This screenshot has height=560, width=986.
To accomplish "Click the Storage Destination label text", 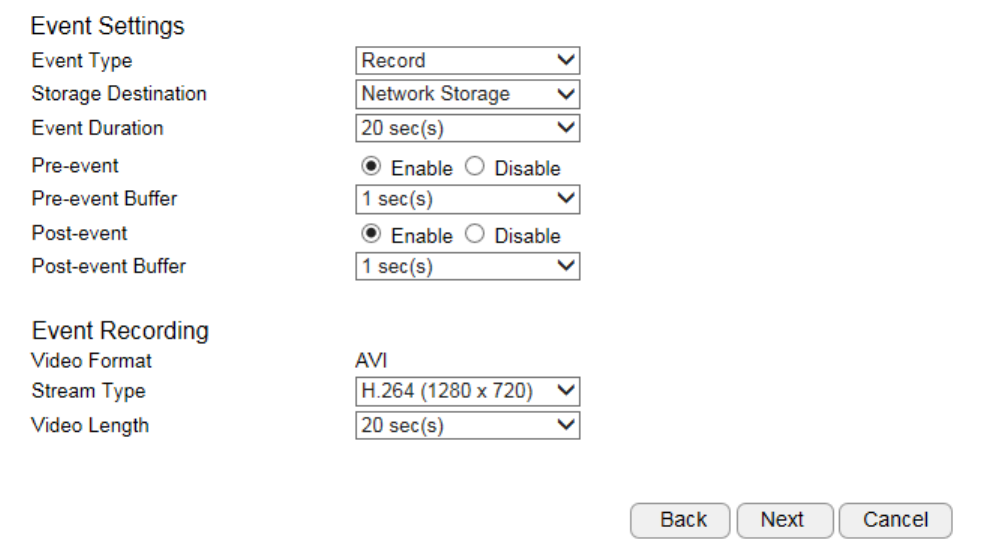I will [x=119, y=94].
